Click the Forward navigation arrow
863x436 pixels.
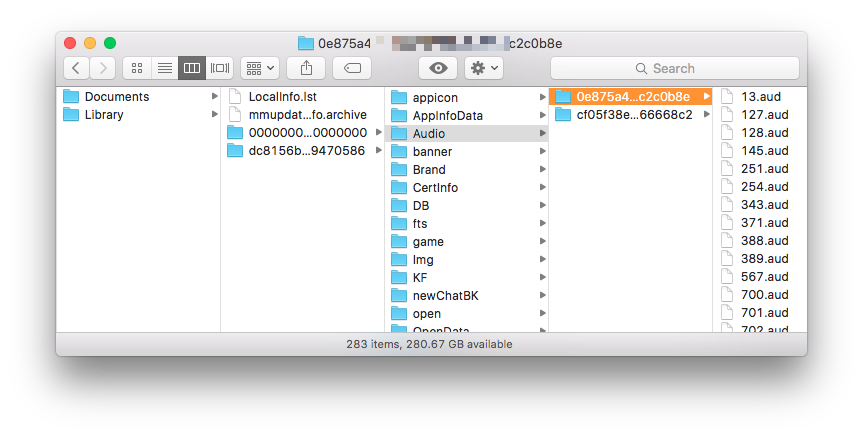click(103, 68)
